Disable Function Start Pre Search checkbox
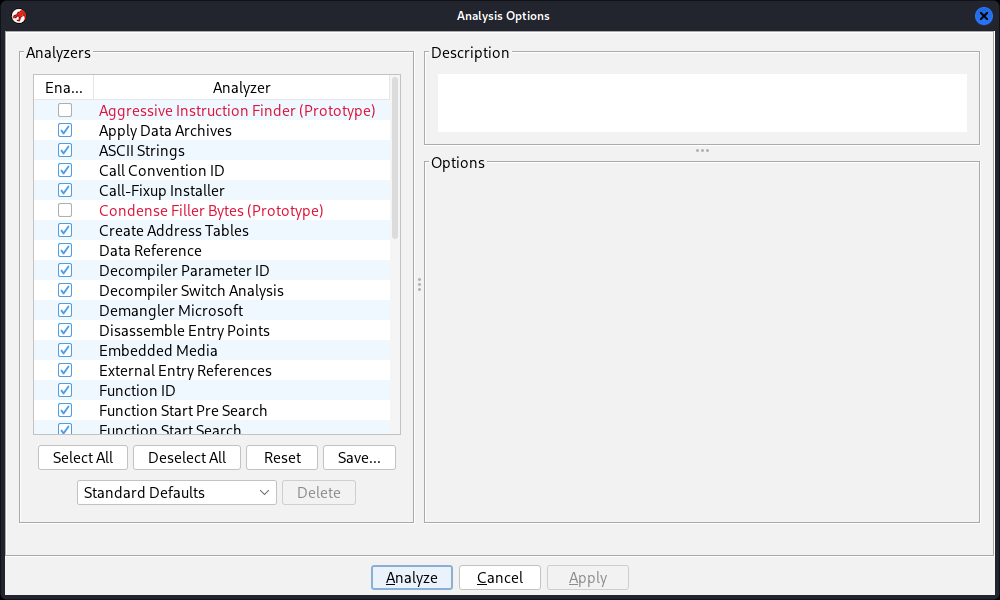 pyautogui.click(x=65, y=411)
